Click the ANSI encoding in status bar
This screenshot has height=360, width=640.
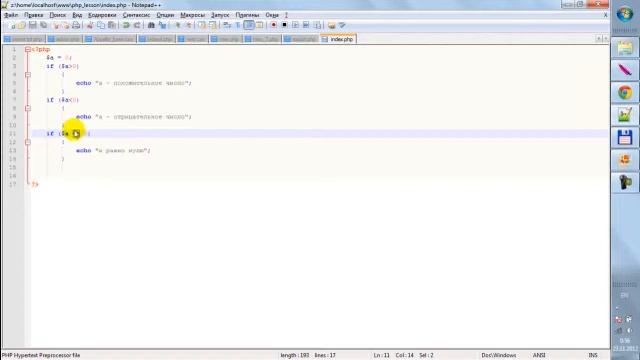coord(539,356)
